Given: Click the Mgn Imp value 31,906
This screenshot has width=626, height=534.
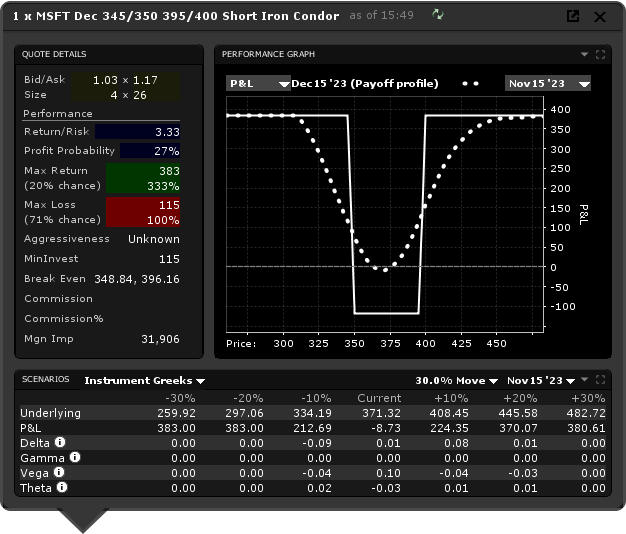Looking at the screenshot, I should click(160, 339).
